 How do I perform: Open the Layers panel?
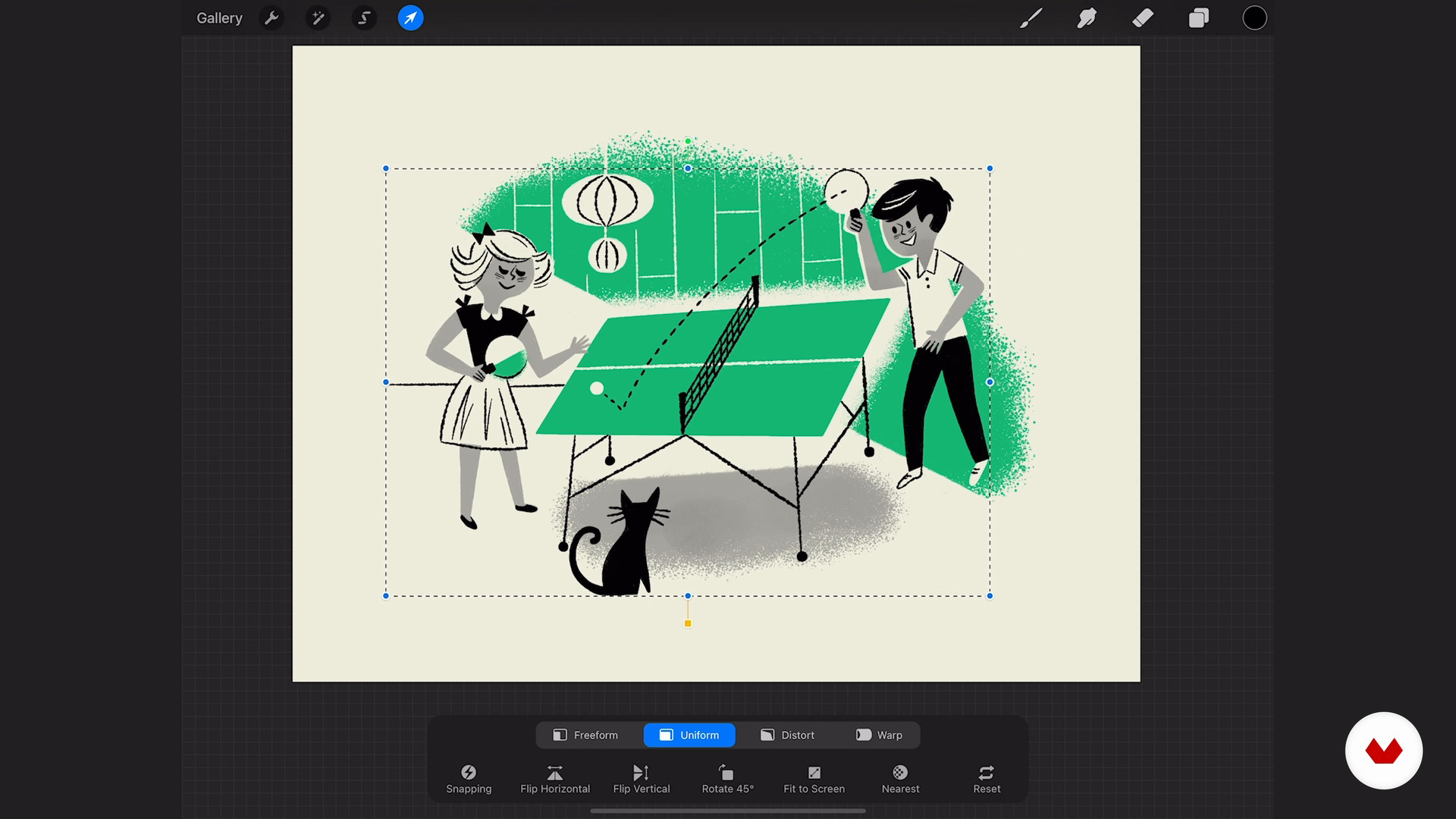click(1199, 18)
